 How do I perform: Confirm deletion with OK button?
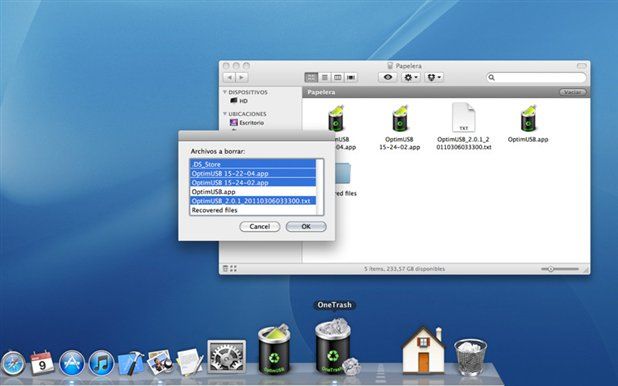306,227
